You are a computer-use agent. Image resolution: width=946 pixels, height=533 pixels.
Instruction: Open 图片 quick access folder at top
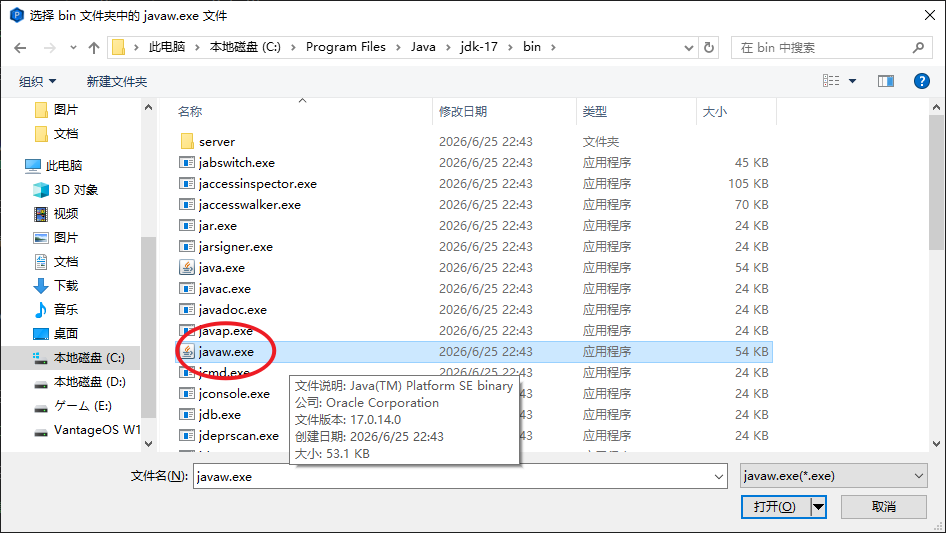click(65, 110)
